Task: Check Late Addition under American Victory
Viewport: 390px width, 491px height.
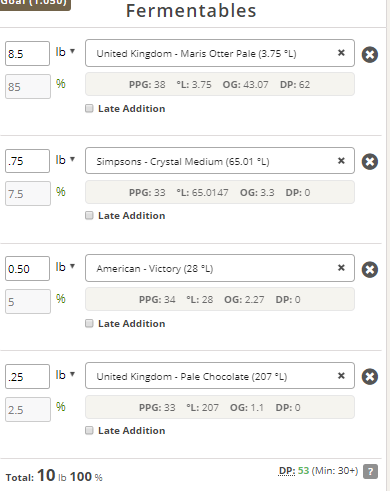Action: tap(89, 323)
